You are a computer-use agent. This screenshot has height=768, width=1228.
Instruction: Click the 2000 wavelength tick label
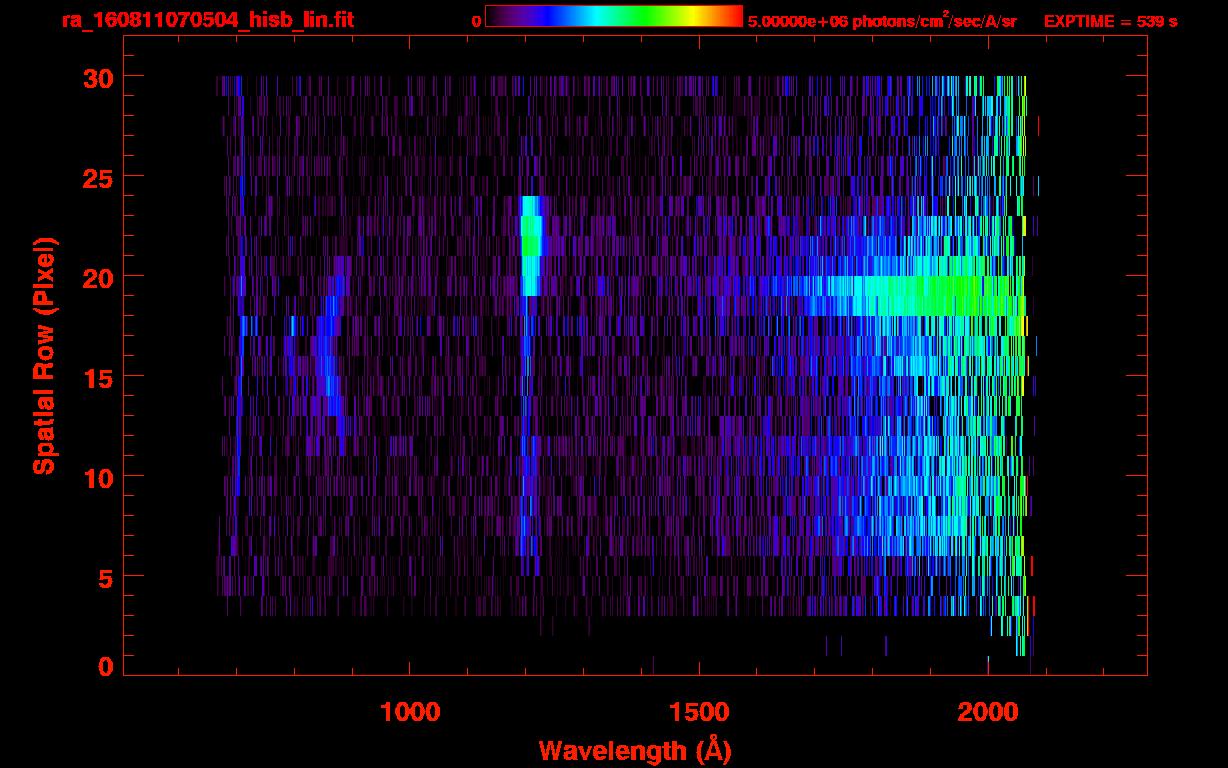[x=988, y=712]
